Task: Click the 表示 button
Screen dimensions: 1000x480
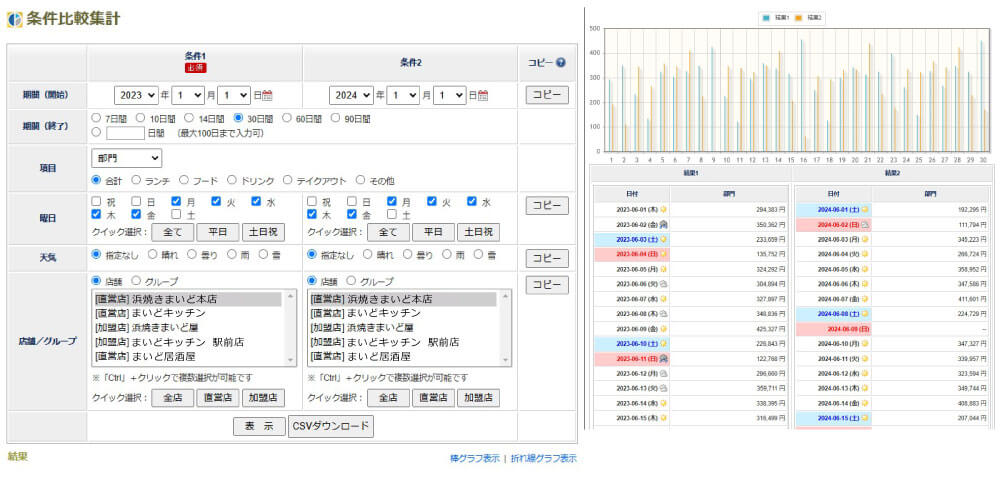Action: click(260, 426)
